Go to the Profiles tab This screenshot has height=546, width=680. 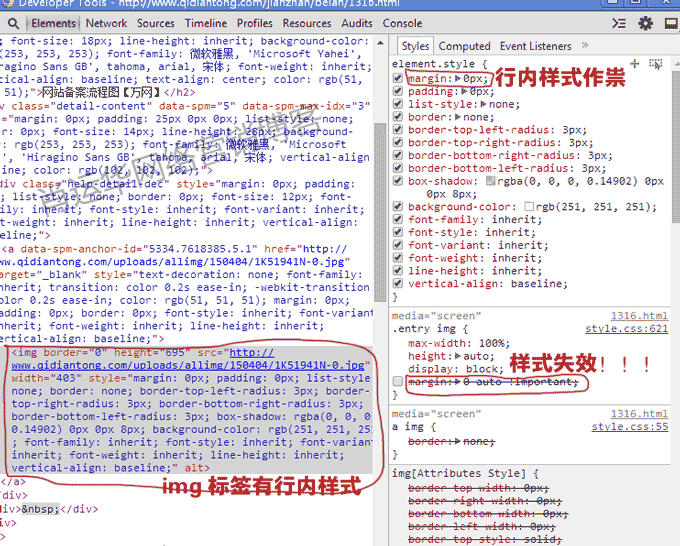click(x=255, y=23)
